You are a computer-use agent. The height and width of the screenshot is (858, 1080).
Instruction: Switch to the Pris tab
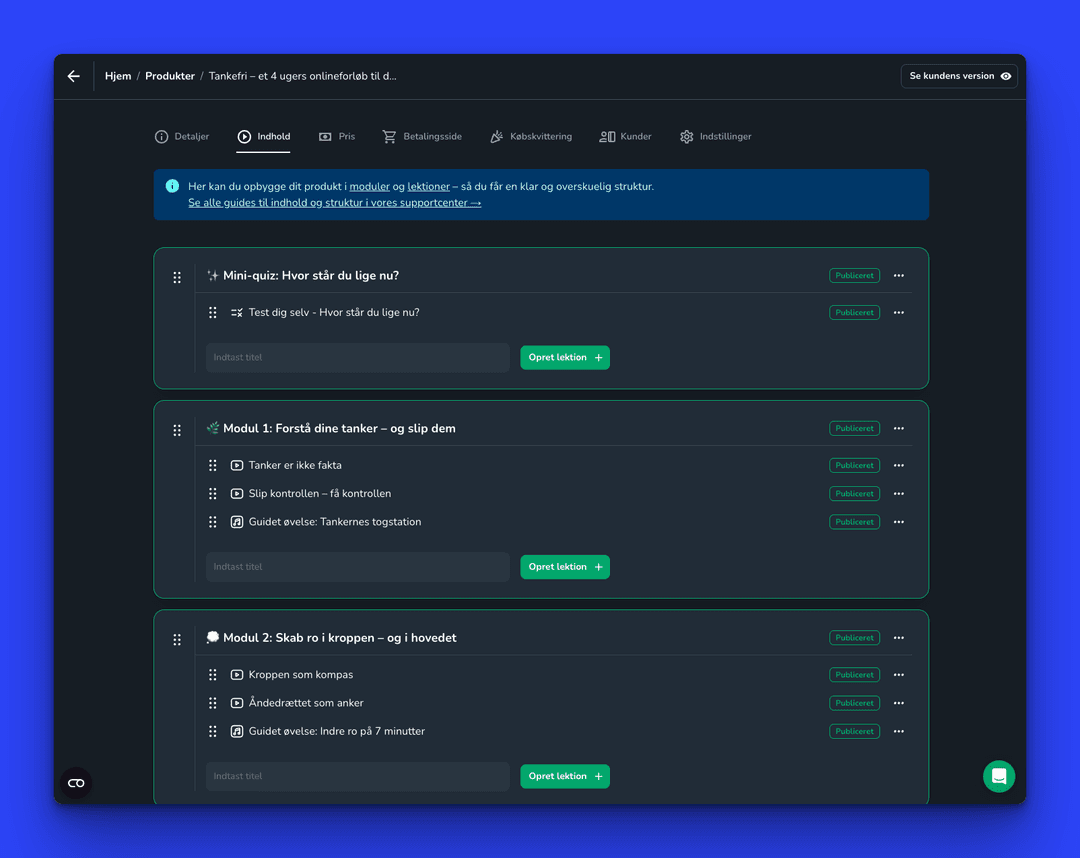[x=337, y=137]
